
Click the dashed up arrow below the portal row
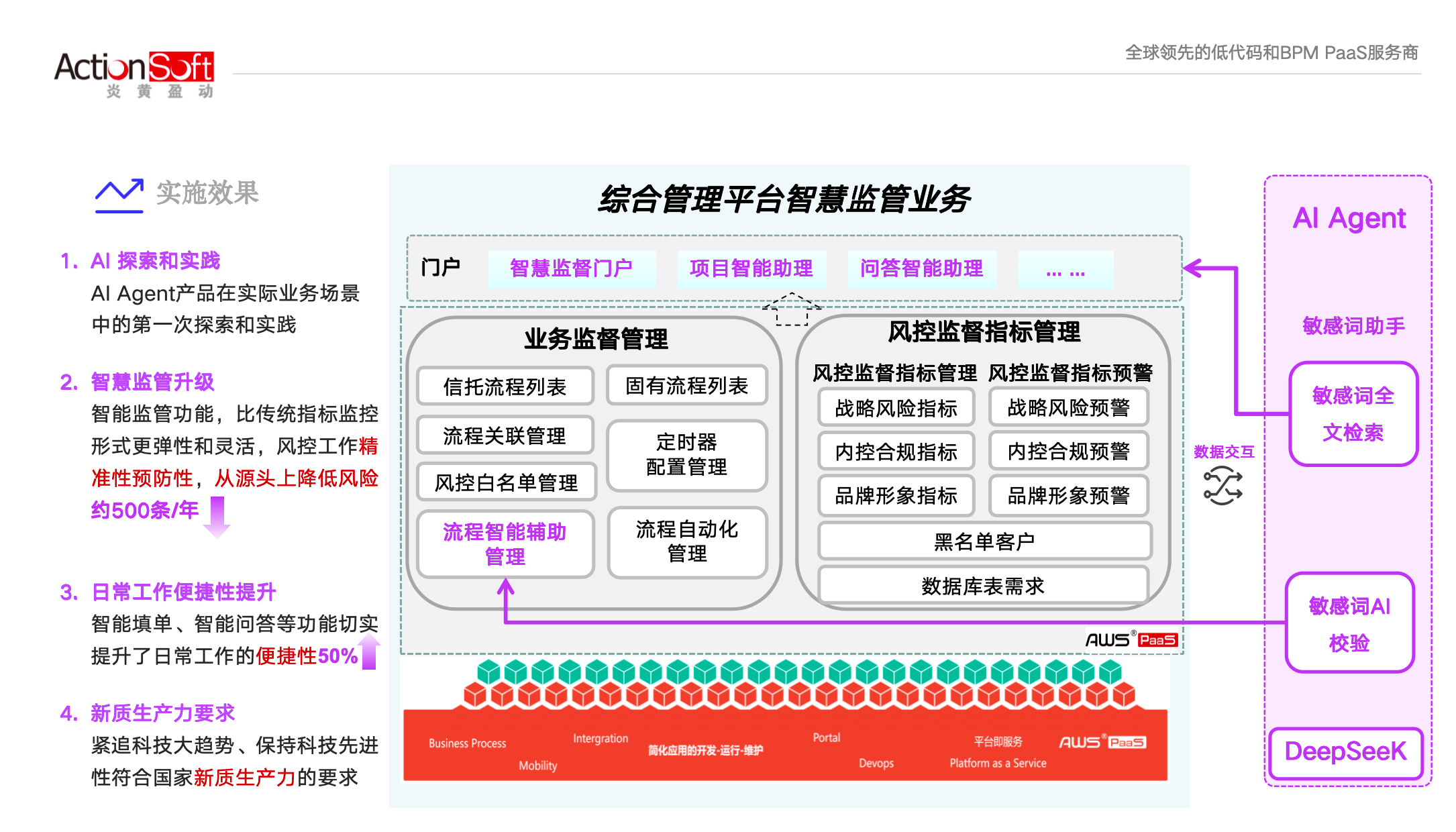pos(792,309)
